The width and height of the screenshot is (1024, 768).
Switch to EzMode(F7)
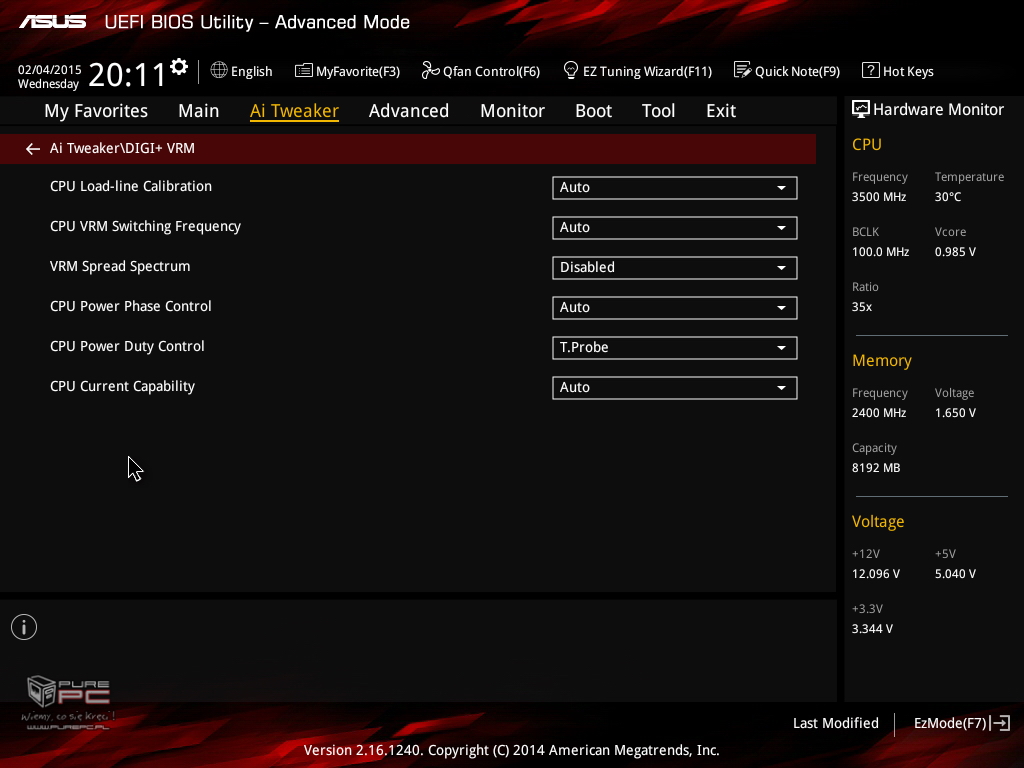(x=962, y=723)
